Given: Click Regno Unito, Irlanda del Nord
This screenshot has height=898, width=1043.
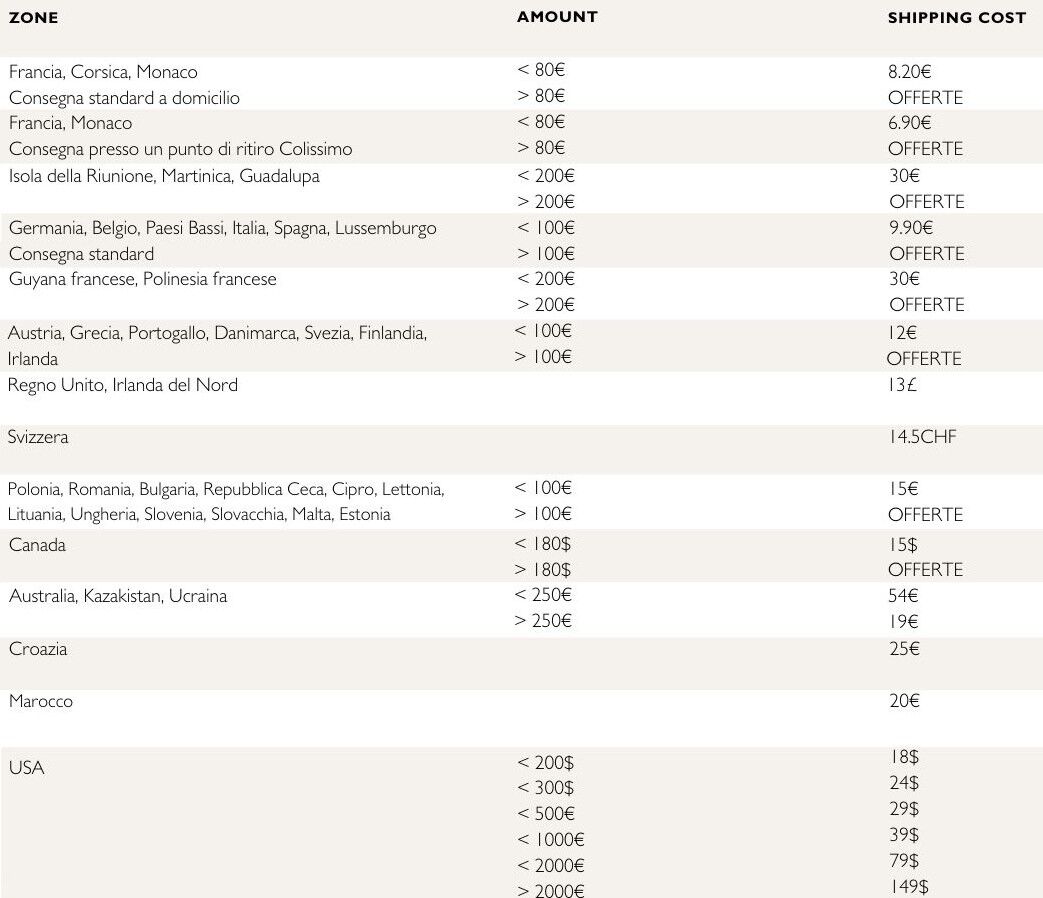Looking at the screenshot, I should (123, 385).
